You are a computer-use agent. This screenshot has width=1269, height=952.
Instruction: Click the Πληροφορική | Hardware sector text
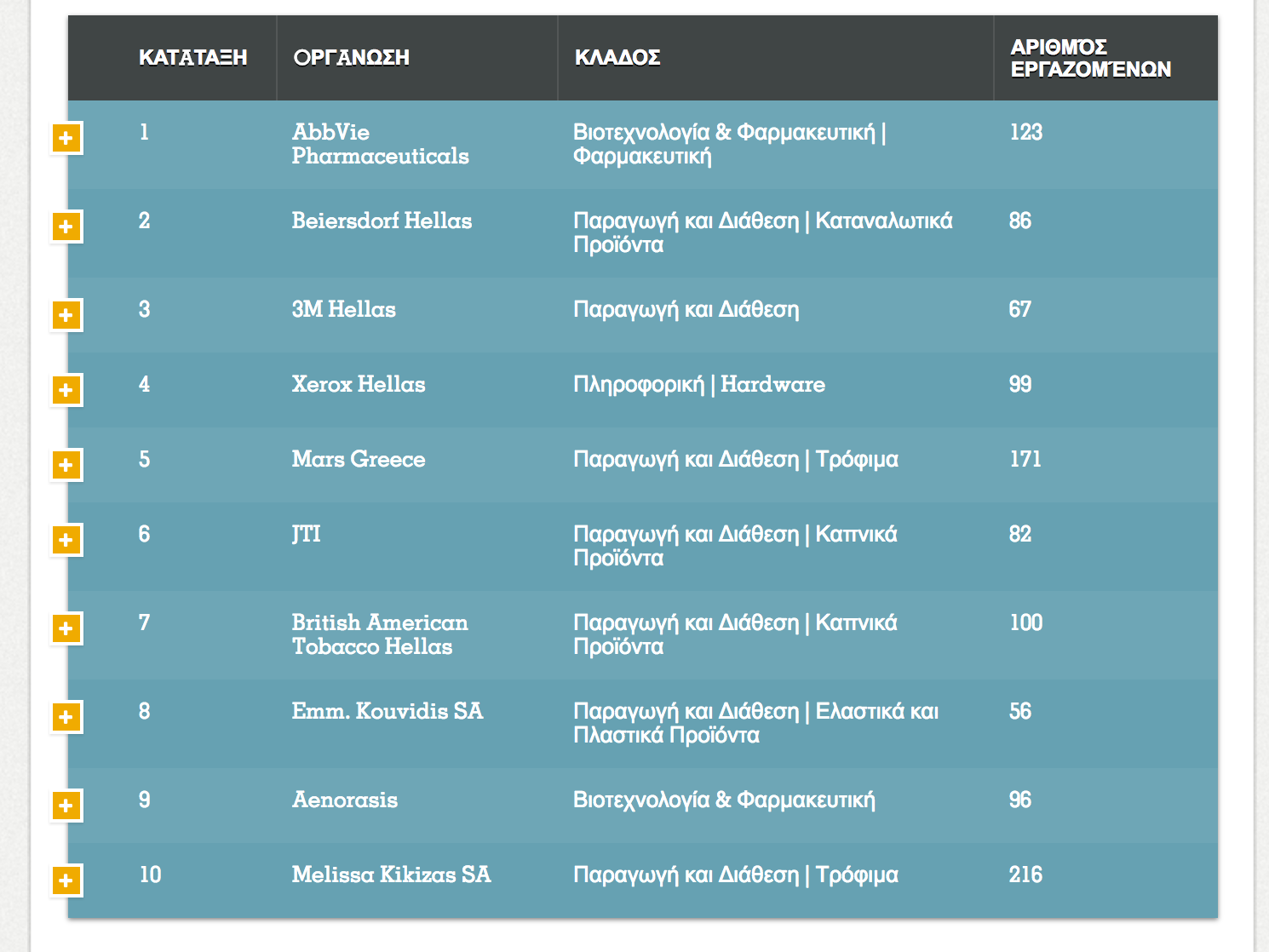click(699, 384)
